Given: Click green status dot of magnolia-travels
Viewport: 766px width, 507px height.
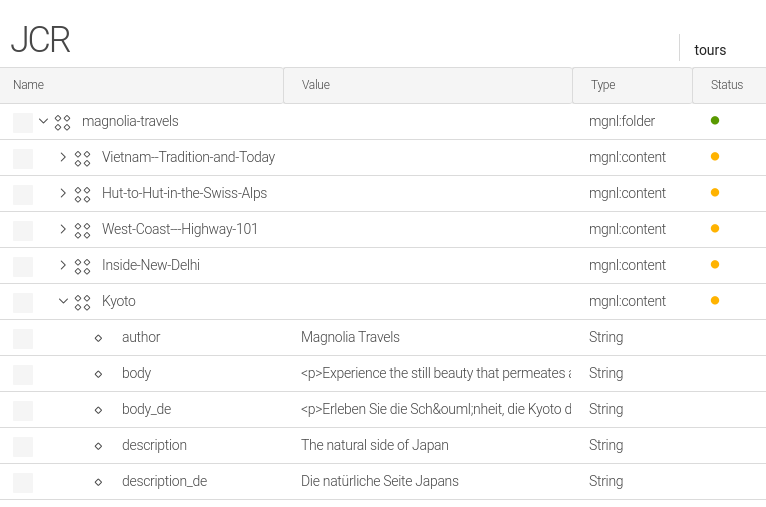Looking at the screenshot, I should [715, 120].
